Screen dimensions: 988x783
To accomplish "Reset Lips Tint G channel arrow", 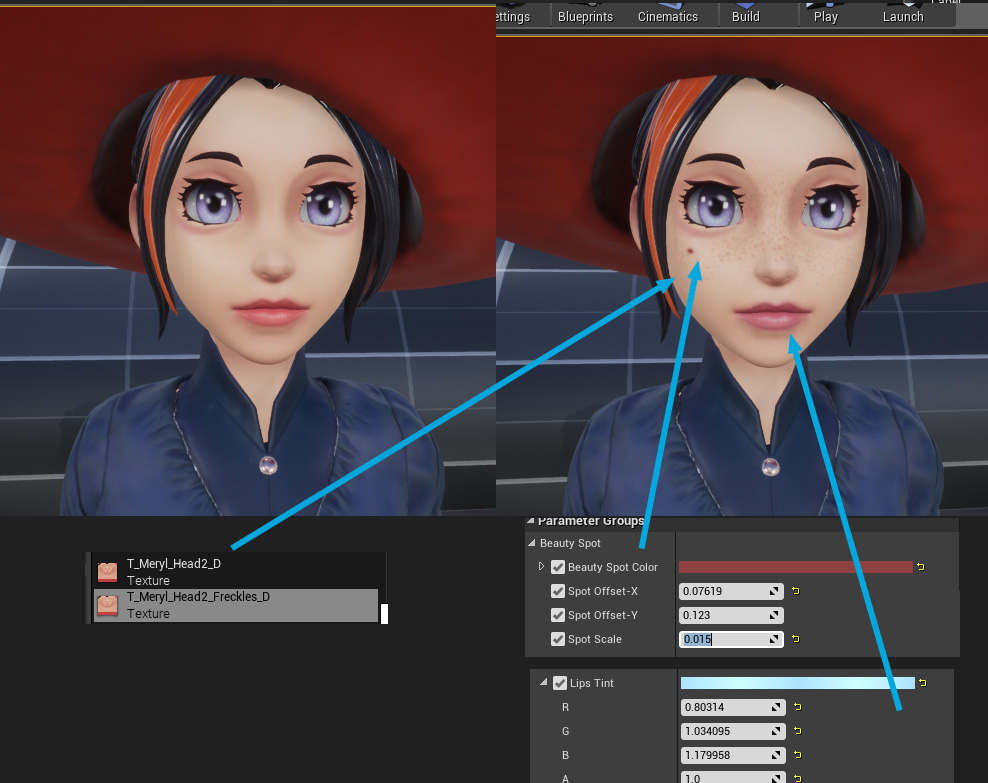I will [x=798, y=731].
